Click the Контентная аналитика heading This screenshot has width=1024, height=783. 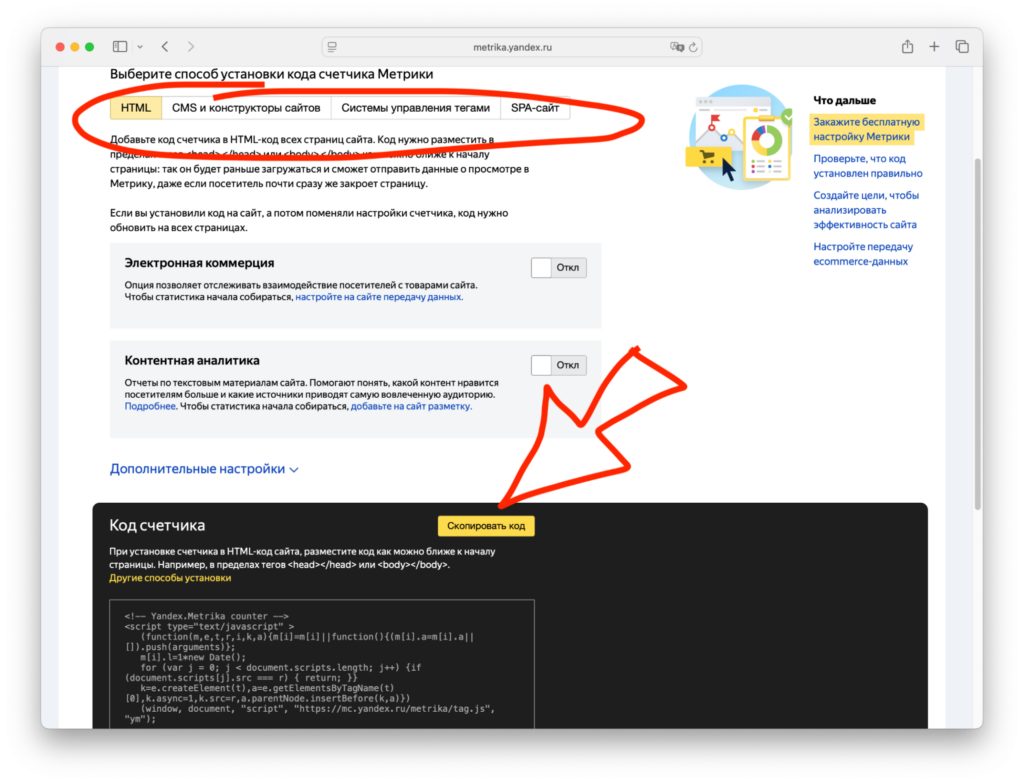[x=192, y=360]
